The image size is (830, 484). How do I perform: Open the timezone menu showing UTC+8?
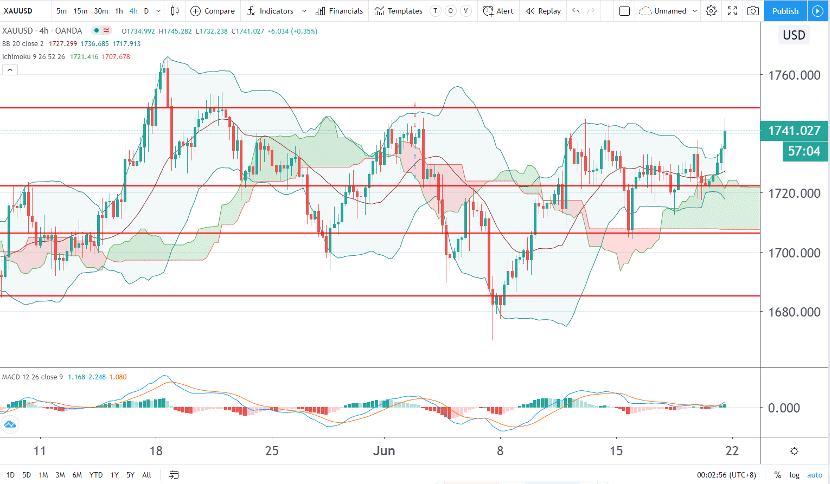click(x=726, y=475)
